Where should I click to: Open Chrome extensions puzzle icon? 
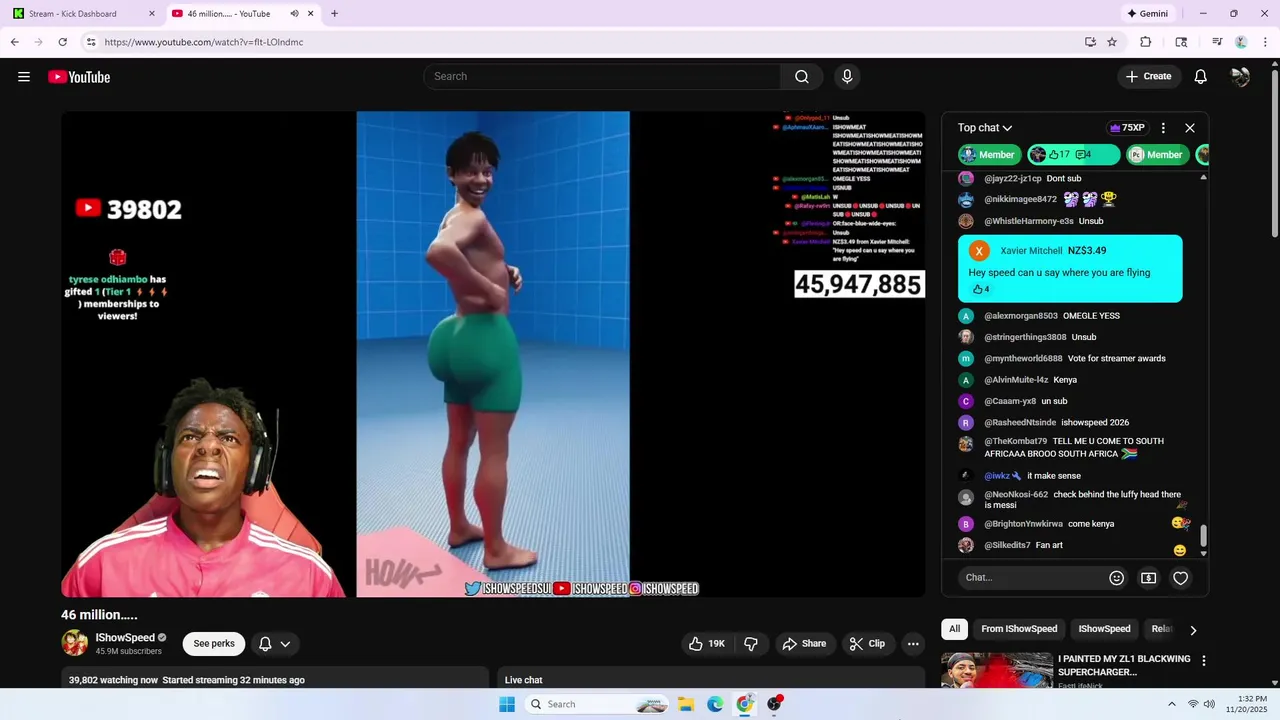click(1146, 42)
